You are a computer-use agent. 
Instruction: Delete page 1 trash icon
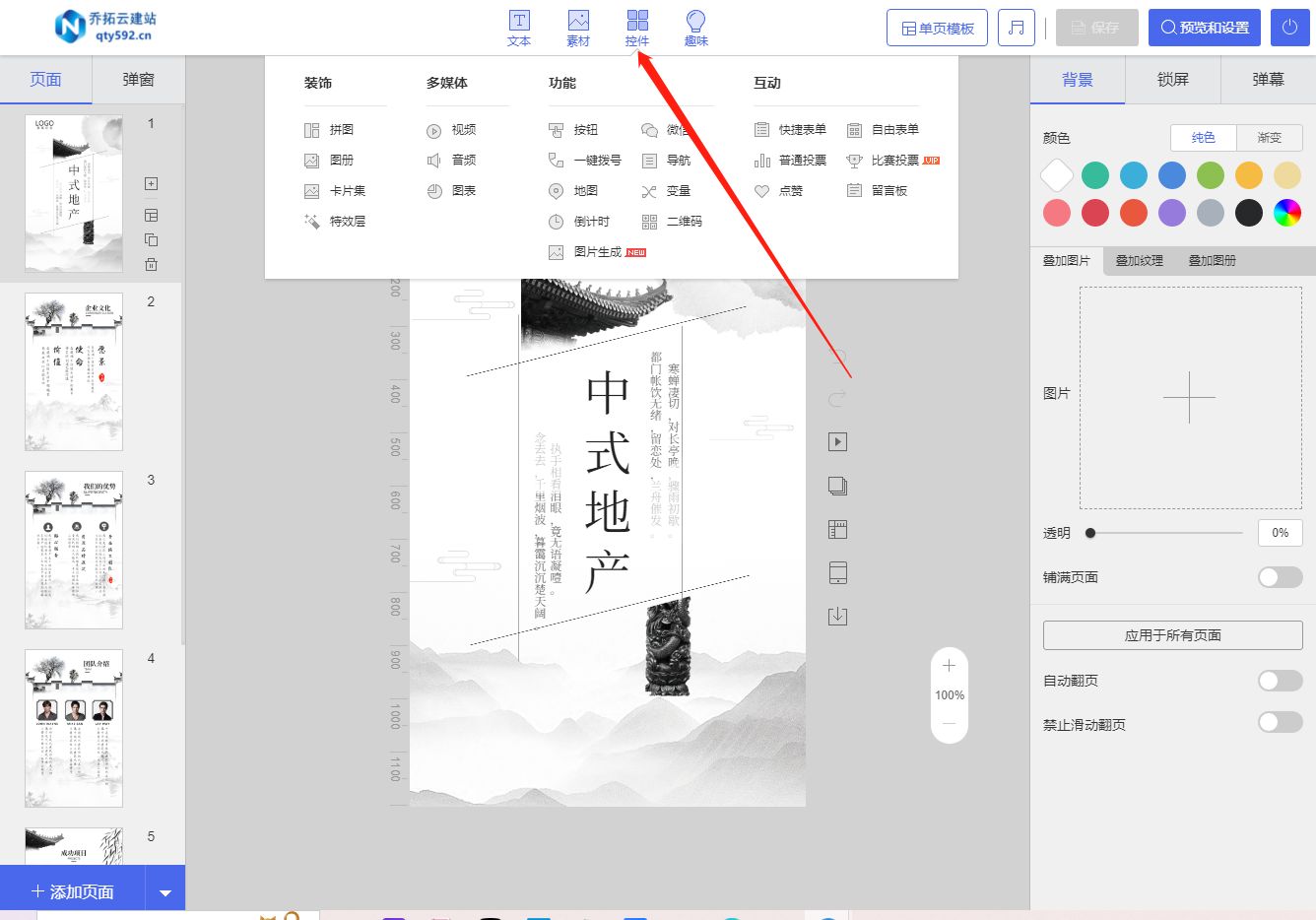click(x=151, y=264)
